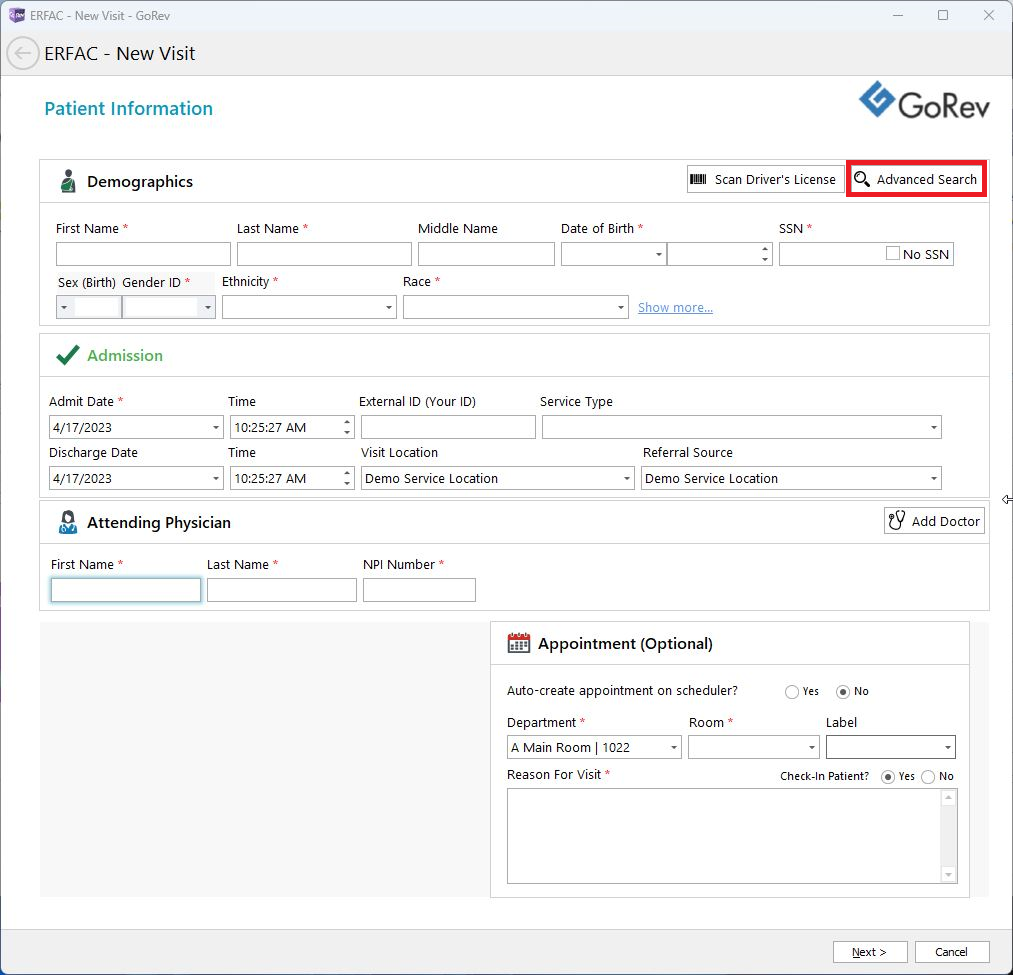Select Yes for auto-create appointment
Image resolution: width=1013 pixels, height=975 pixels.
(792, 692)
